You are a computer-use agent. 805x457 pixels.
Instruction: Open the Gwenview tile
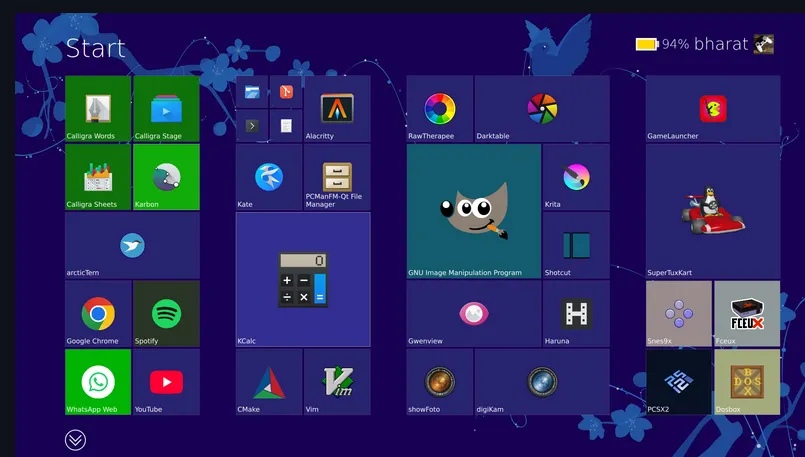(x=474, y=313)
